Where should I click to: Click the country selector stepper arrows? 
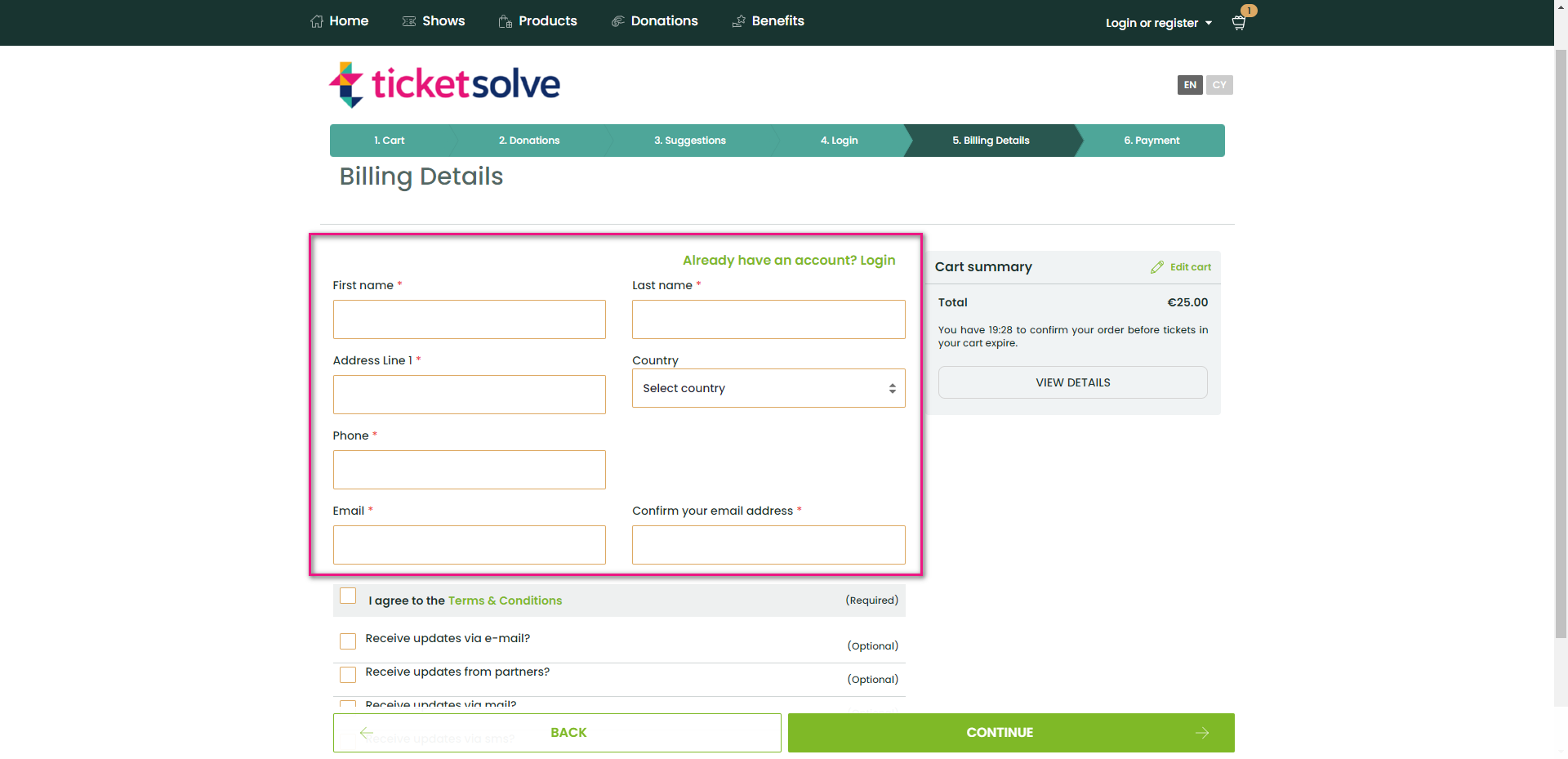[x=892, y=388]
